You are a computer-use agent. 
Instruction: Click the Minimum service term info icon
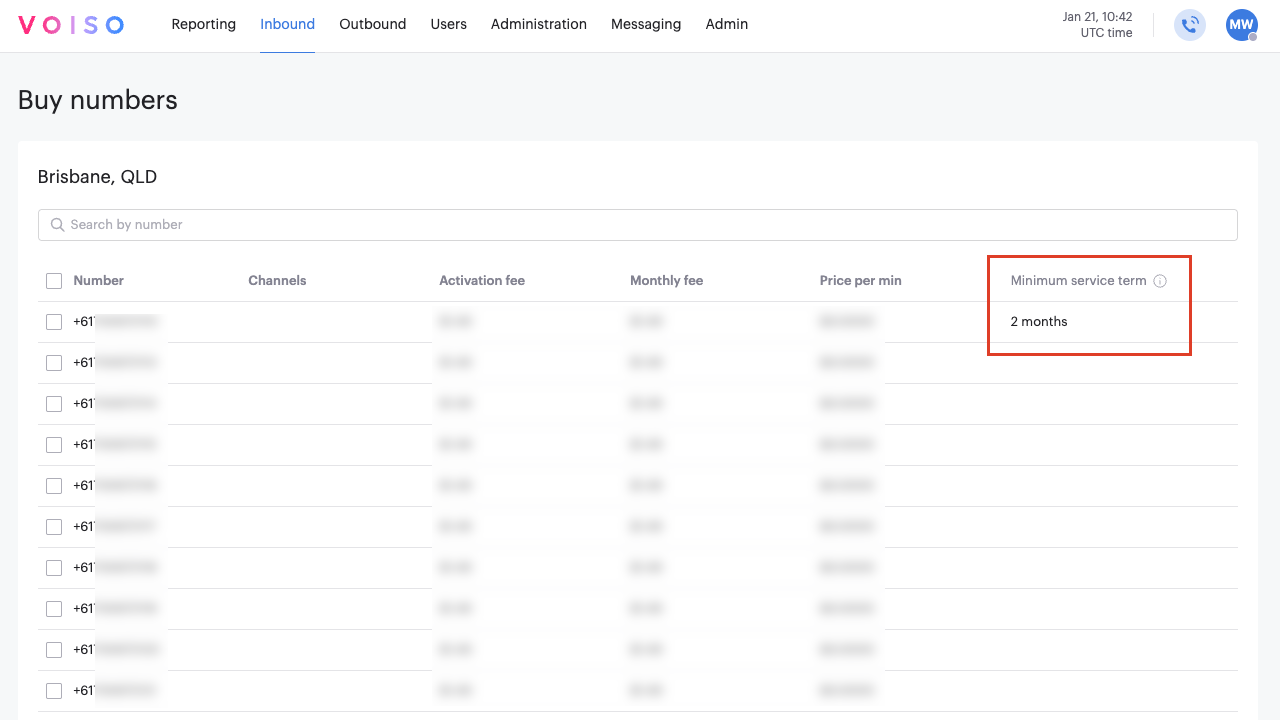pos(1160,281)
